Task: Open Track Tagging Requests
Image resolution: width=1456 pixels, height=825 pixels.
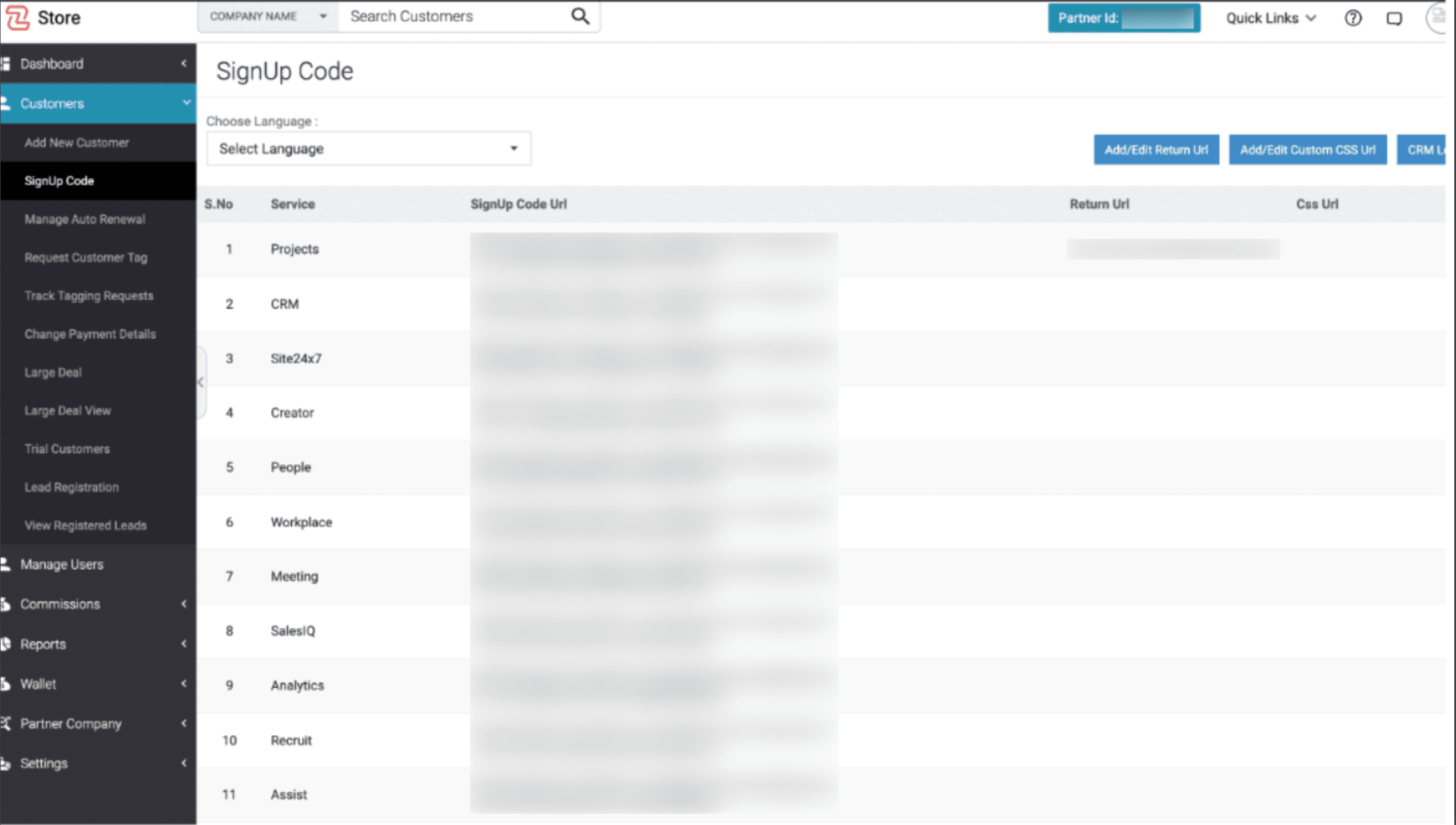Action: [89, 296]
